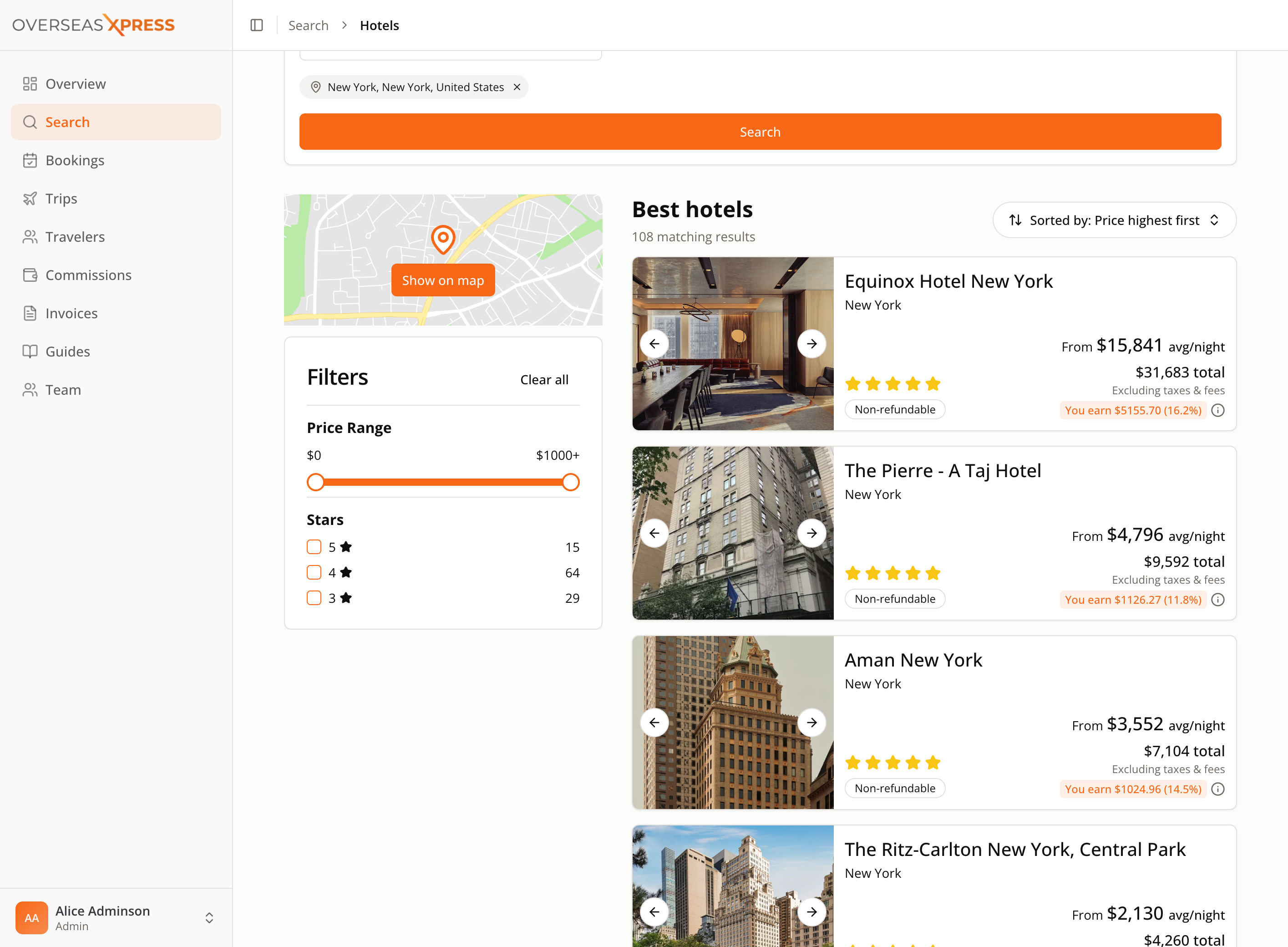This screenshot has width=1288, height=947.
Task: Open the Invoices page
Action: (116, 314)
